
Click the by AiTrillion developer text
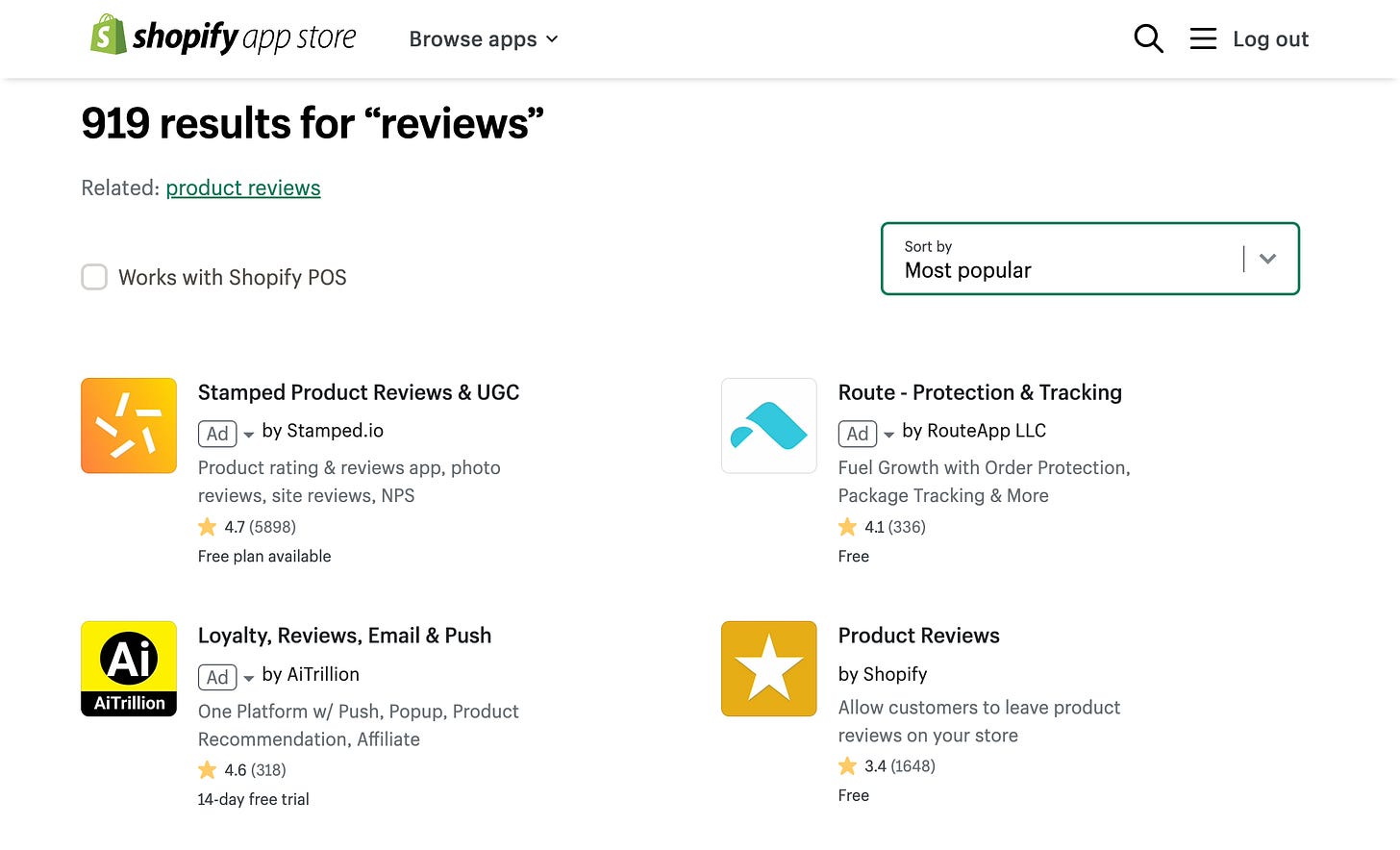[x=311, y=674]
